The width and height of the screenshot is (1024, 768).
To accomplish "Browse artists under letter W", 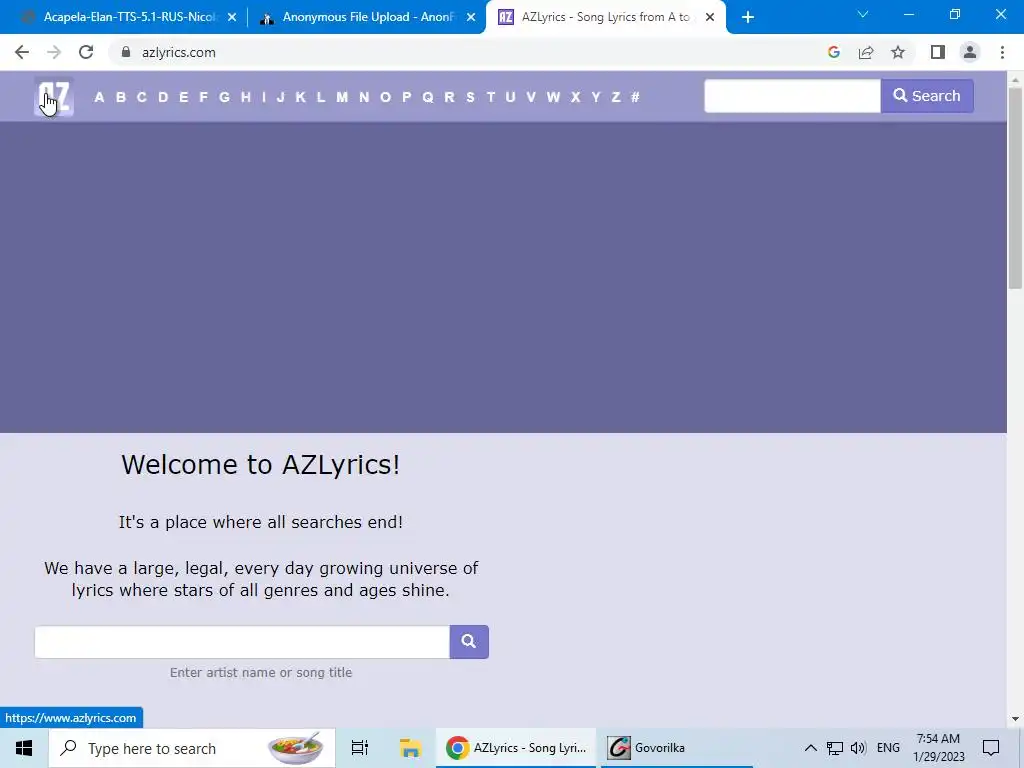I will pos(553,97).
